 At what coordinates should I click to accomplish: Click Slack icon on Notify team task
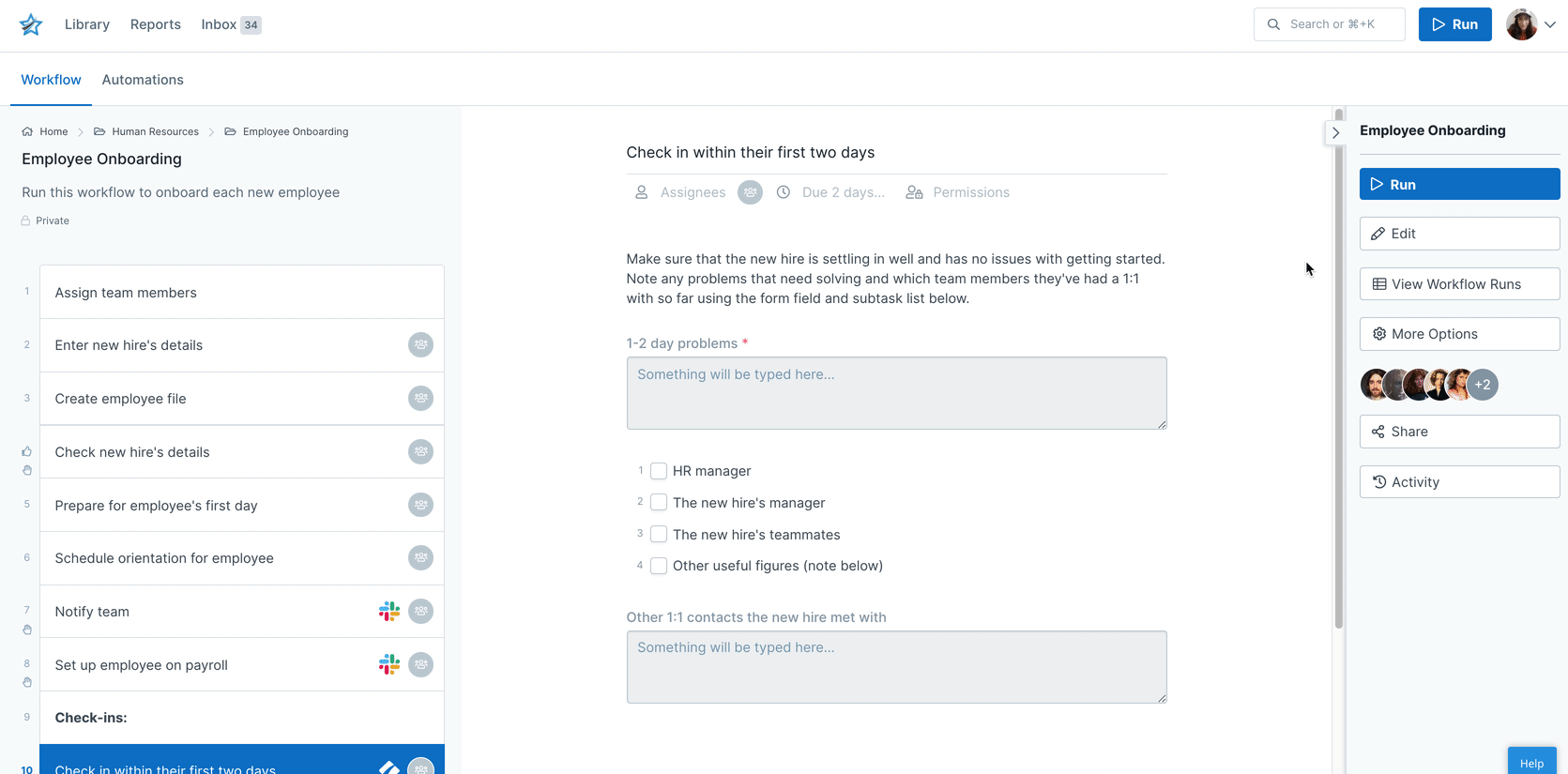pos(389,612)
